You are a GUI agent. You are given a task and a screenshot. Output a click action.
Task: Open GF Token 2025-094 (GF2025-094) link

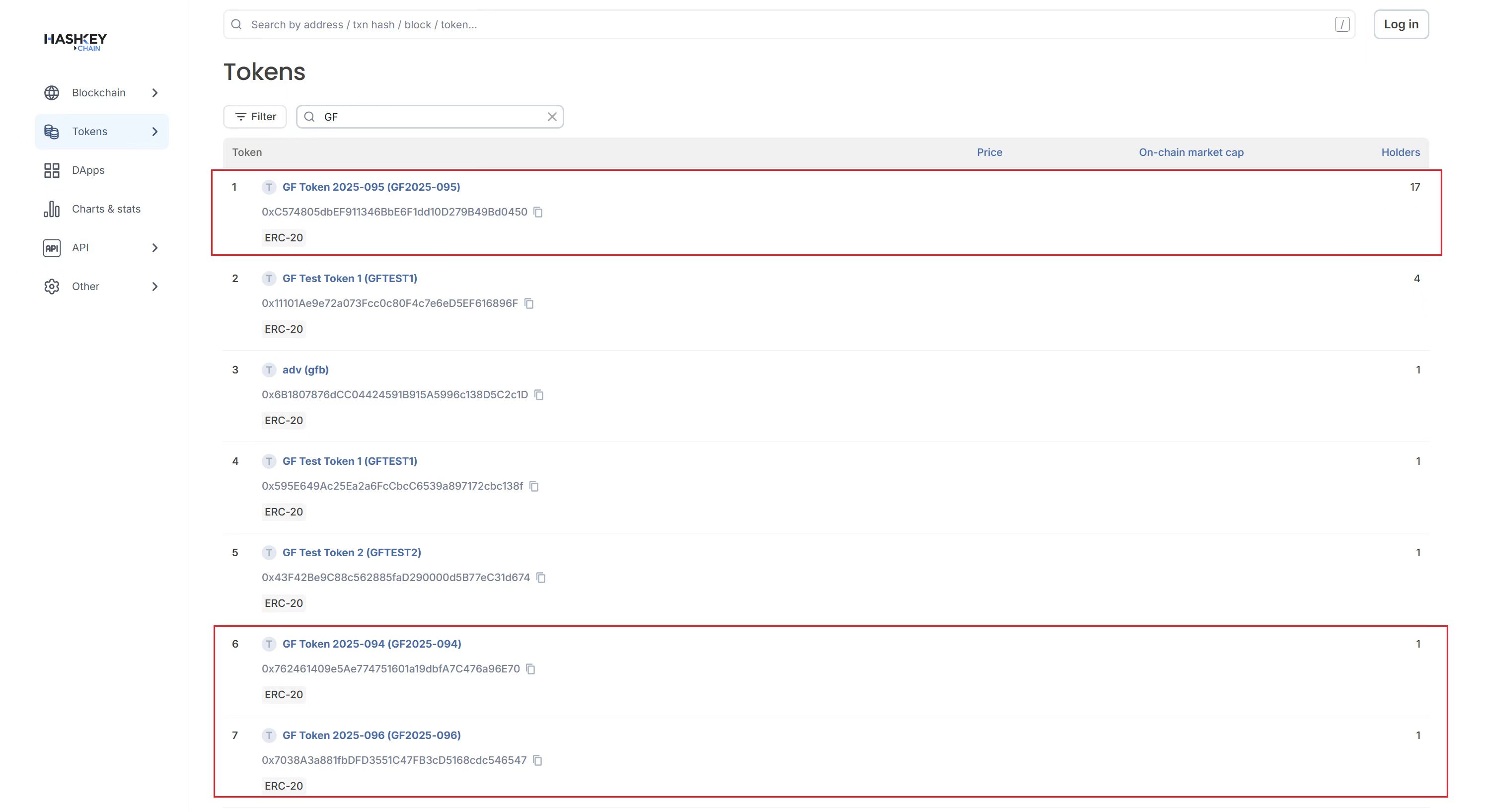371,644
